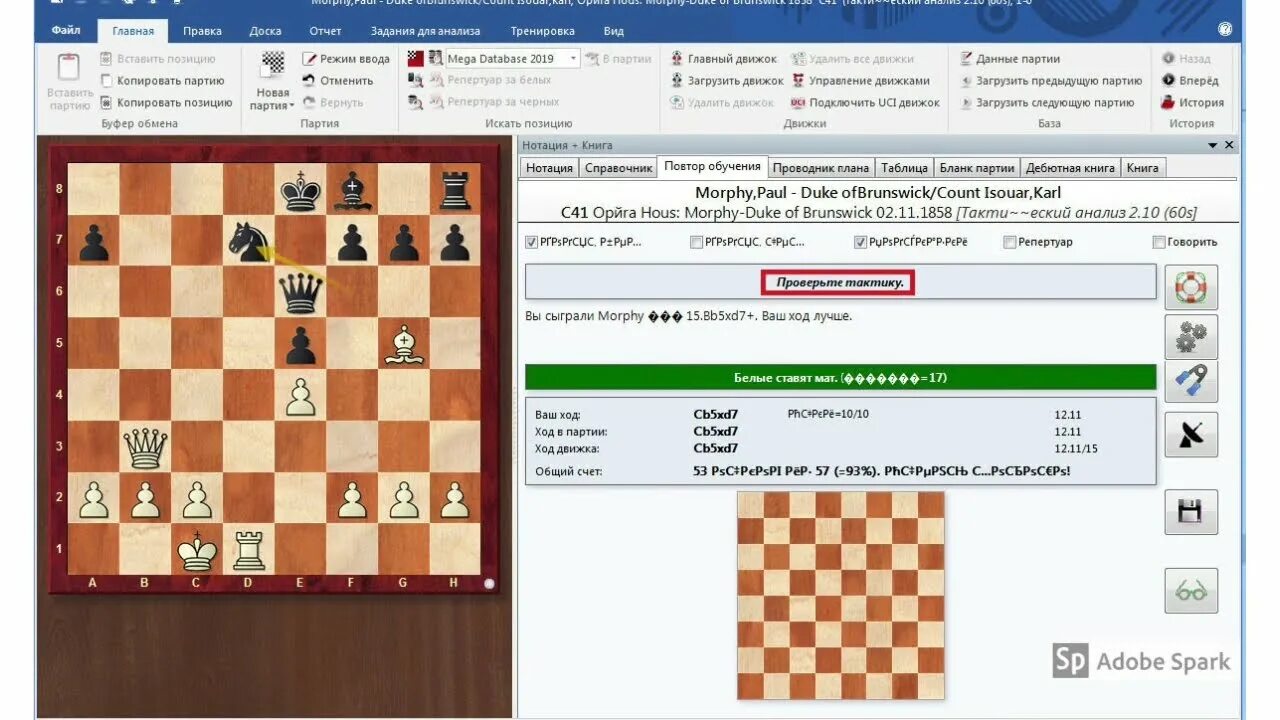This screenshot has width=1280, height=720.
Task: Click the satellite dish icon button
Action: pyautogui.click(x=1191, y=435)
